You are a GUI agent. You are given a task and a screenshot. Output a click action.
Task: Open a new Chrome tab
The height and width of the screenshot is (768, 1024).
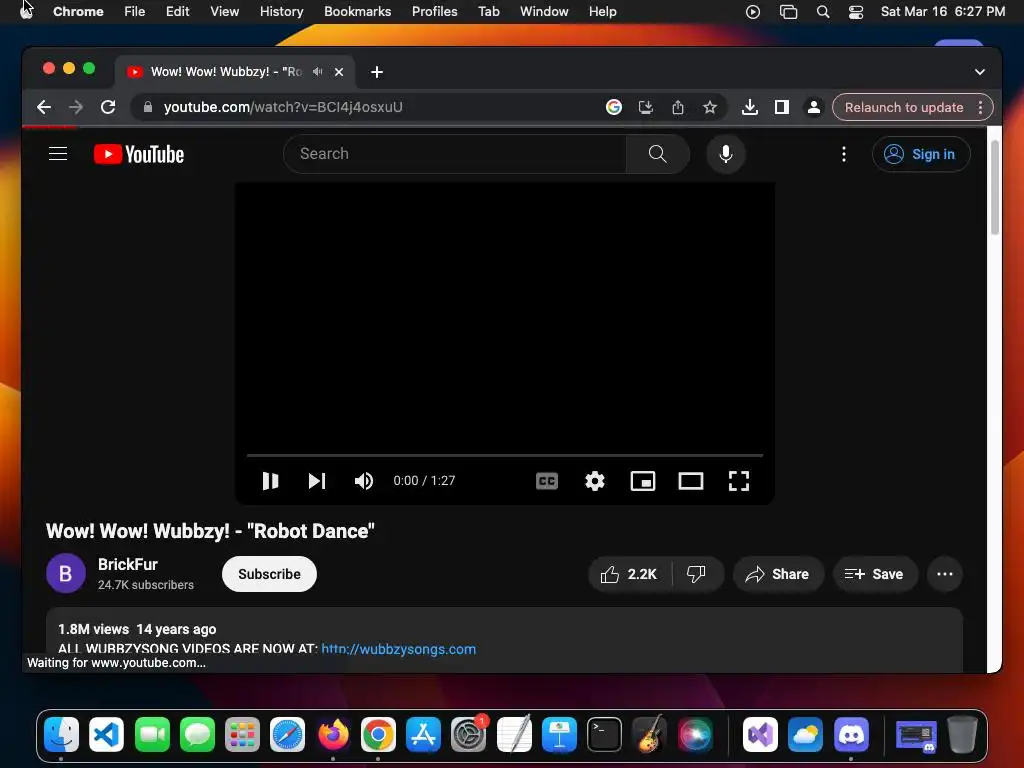coord(377,72)
